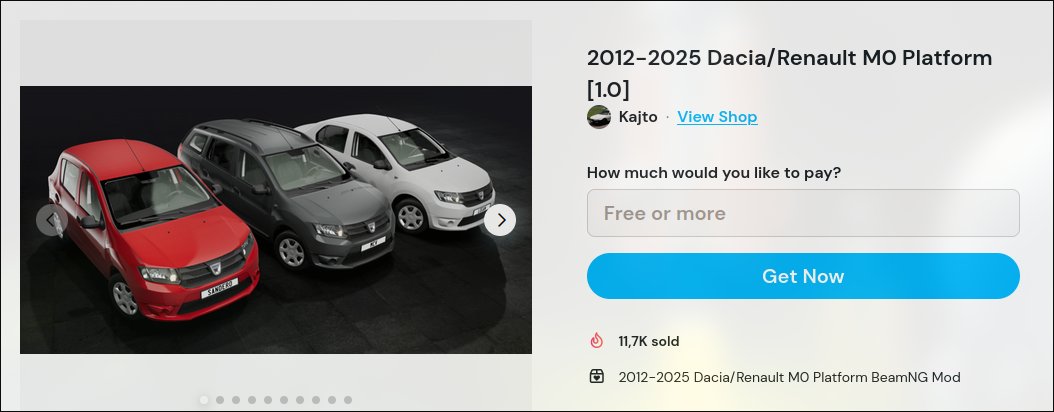
Task: Select the second carousel pagination dot
Action: point(220,400)
